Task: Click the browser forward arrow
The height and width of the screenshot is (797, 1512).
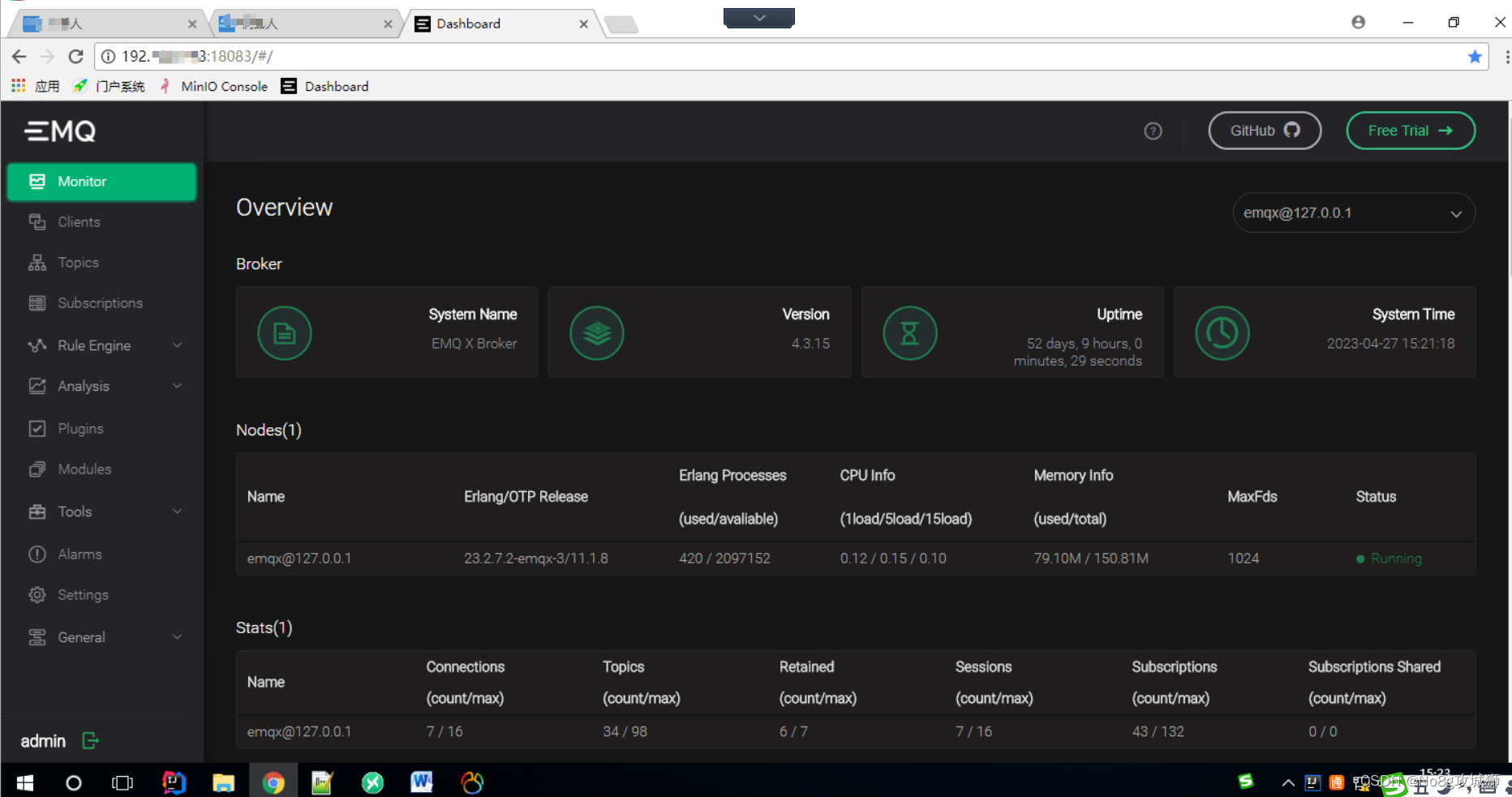Action: click(47, 56)
